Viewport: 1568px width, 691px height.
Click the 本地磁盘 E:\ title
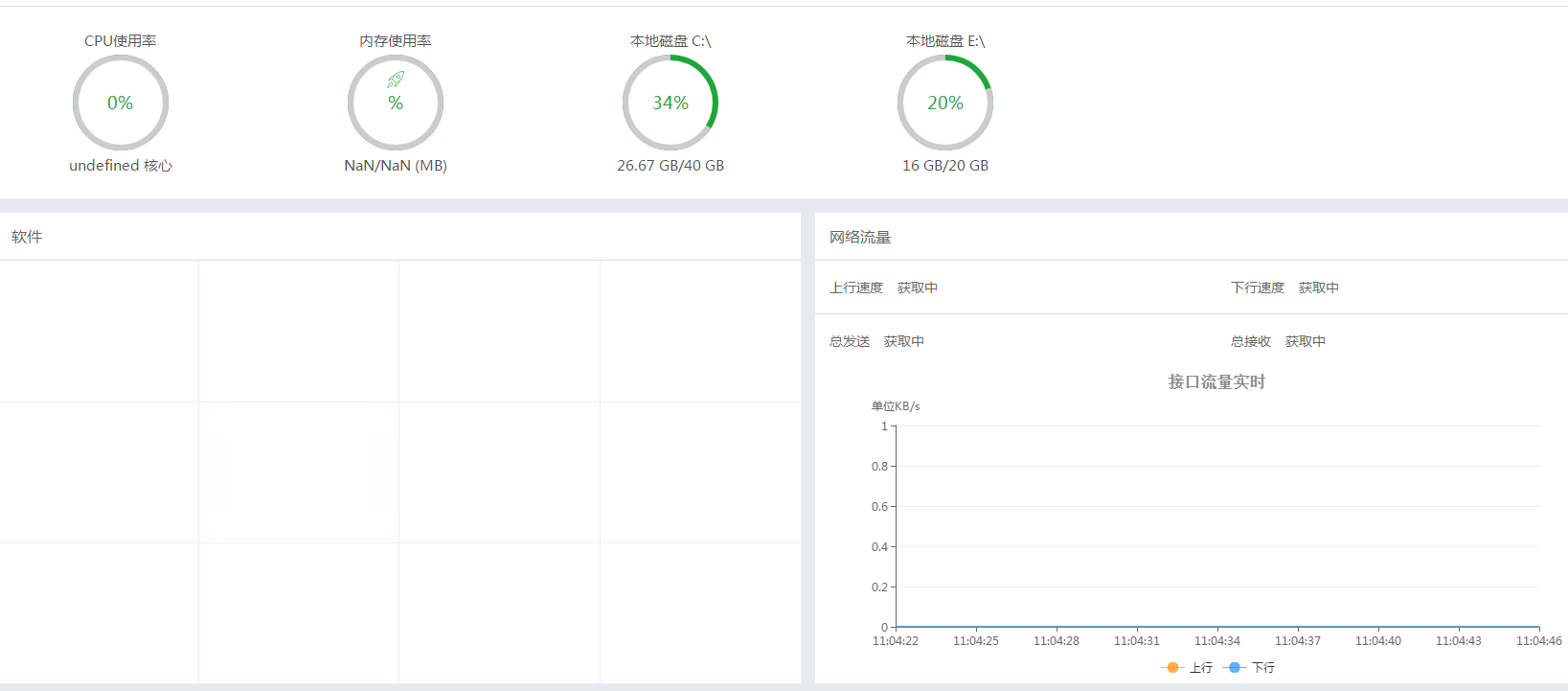(x=945, y=41)
